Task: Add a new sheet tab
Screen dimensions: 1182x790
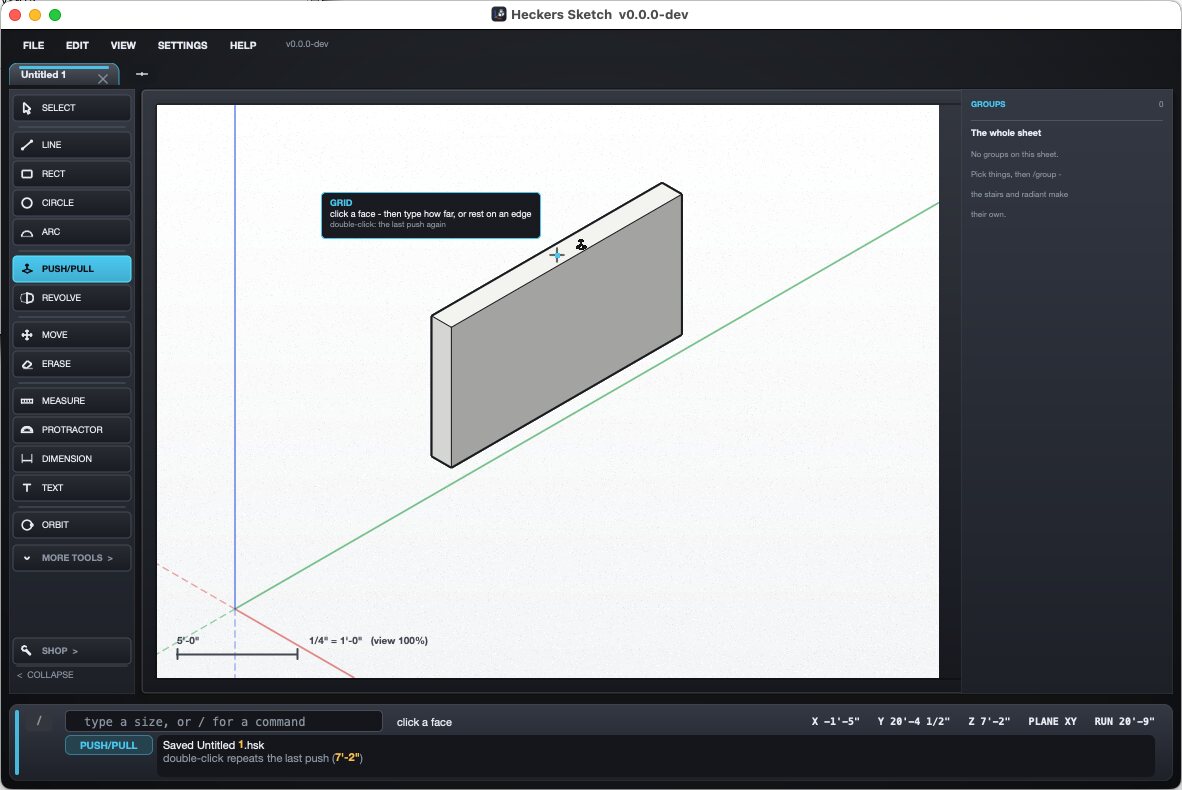Action: point(142,74)
